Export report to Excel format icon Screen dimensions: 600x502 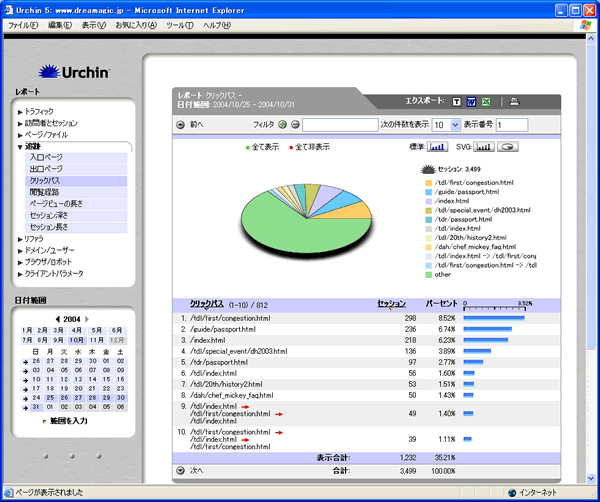[486, 102]
